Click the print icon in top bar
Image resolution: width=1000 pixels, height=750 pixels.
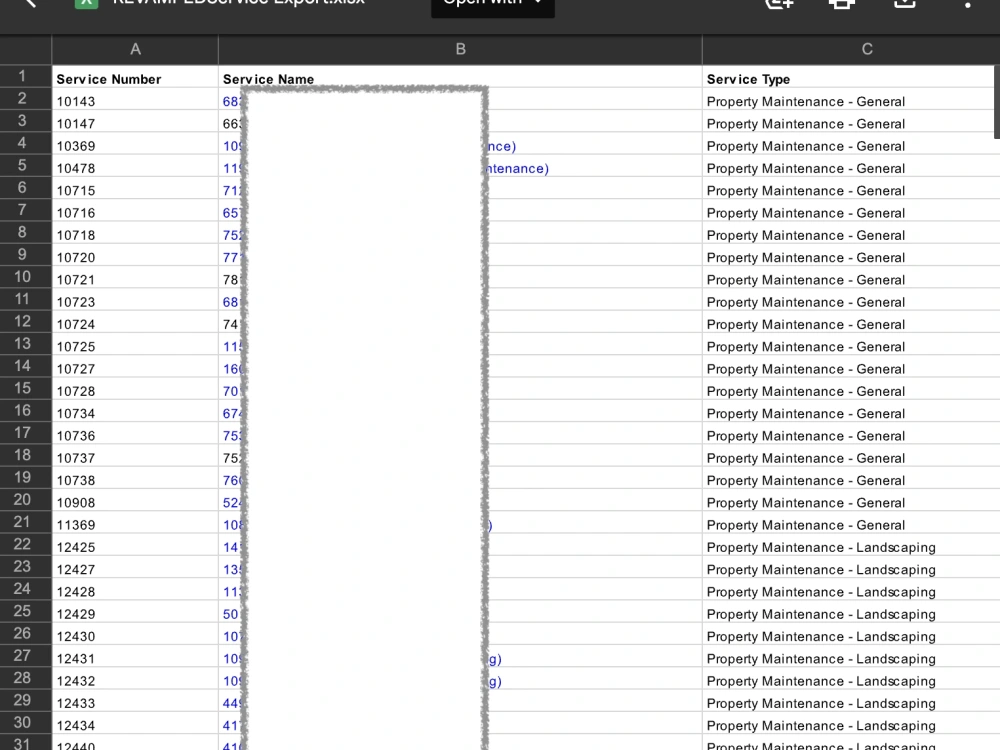(841, 4)
